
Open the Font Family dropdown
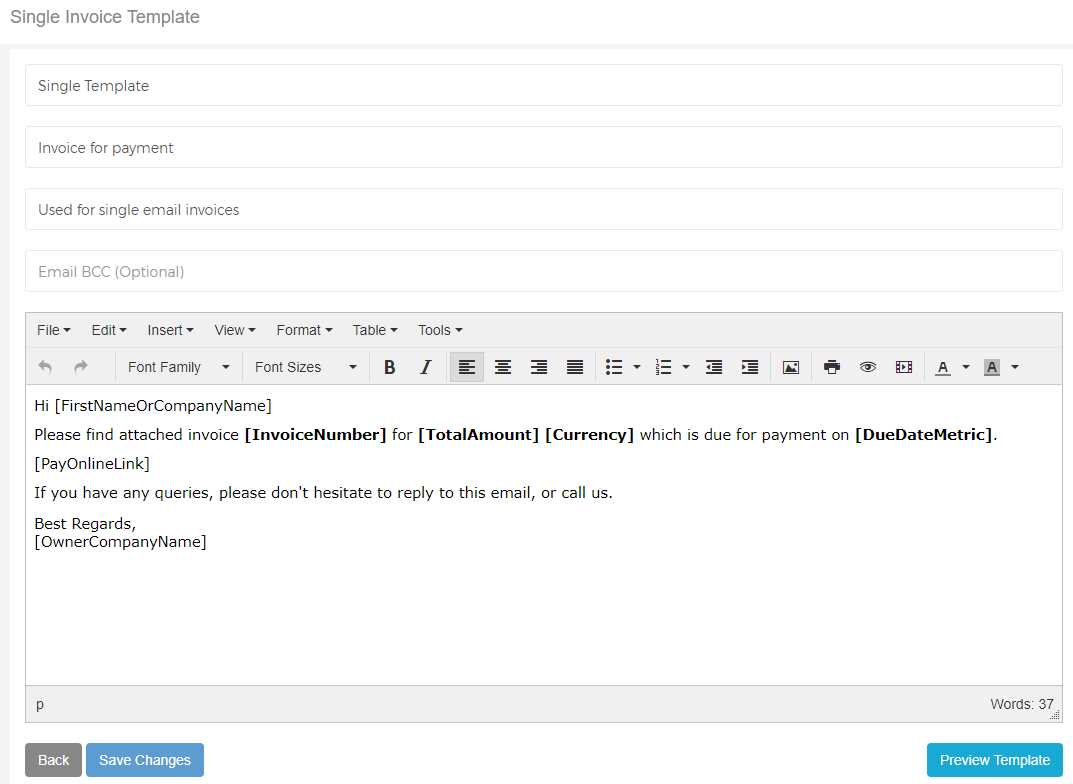tap(179, 367)
